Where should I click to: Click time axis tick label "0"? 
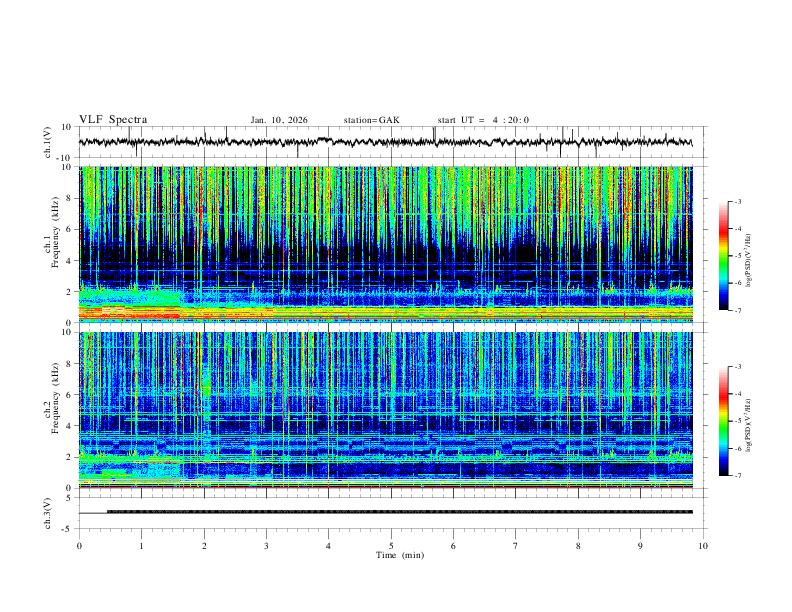click(79, 546)
